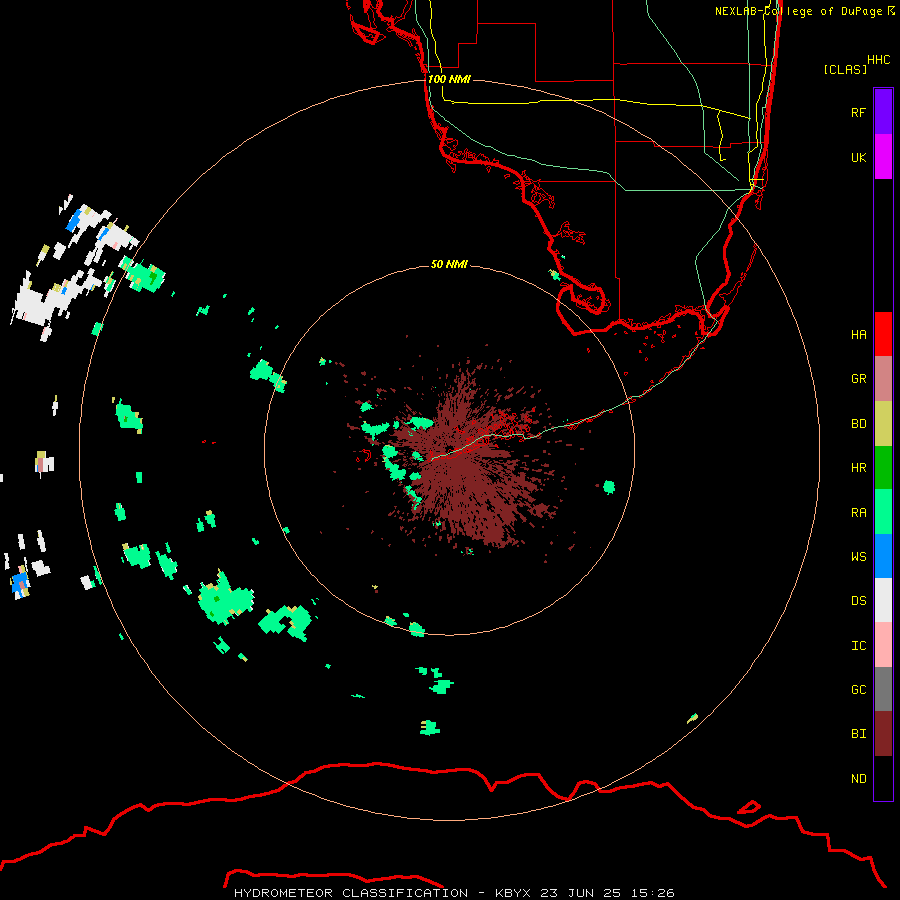Click the white DS legend swatch
The width and height of the screenshot is (900, 900).
[x=883, y=600]
